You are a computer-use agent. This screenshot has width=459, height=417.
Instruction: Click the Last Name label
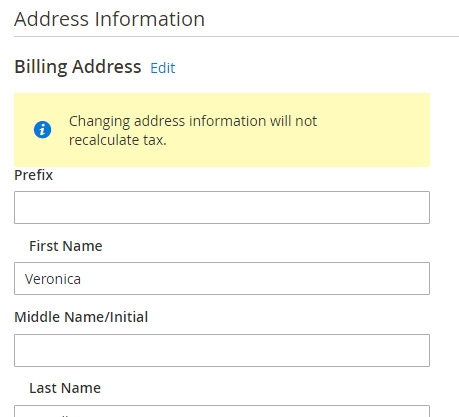coord(65,388)
